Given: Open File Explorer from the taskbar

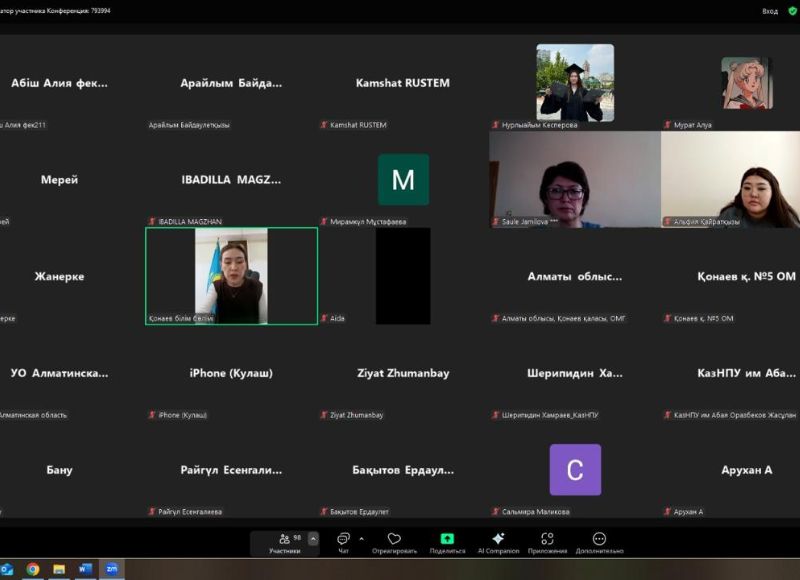Looking at the screenshot, I should tap(59, 569).
